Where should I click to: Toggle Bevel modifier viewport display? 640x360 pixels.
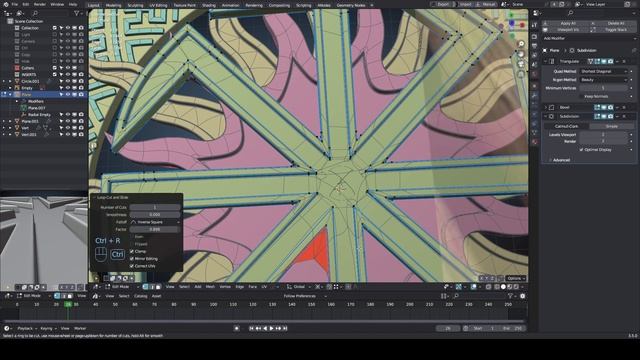click(x=604, y=107)
